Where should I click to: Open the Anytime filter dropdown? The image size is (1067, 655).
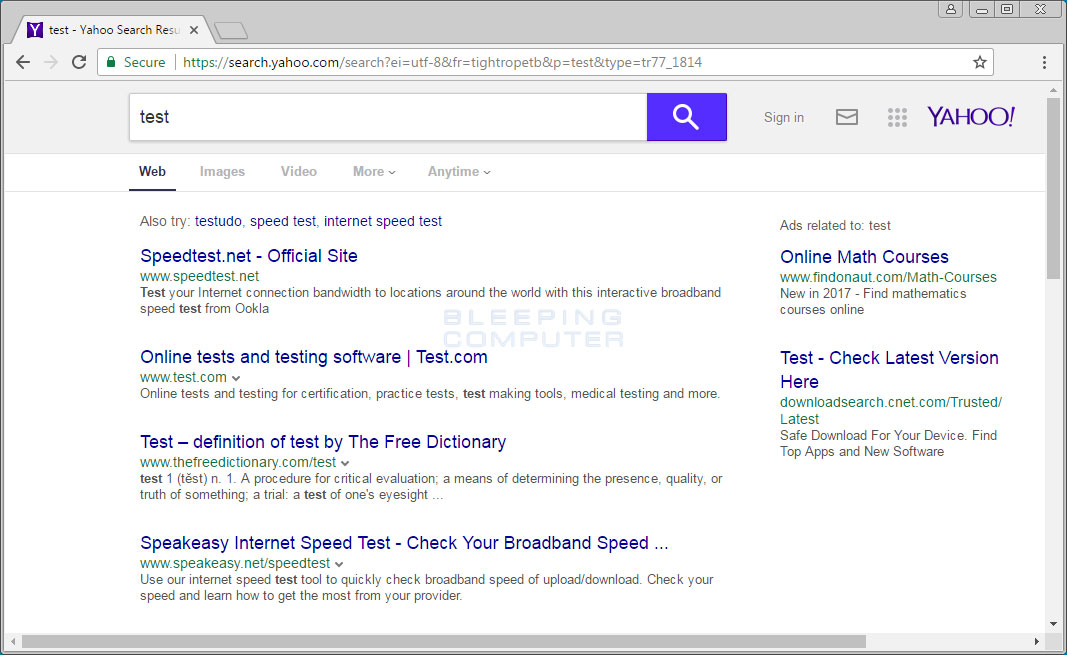[459, 171]
